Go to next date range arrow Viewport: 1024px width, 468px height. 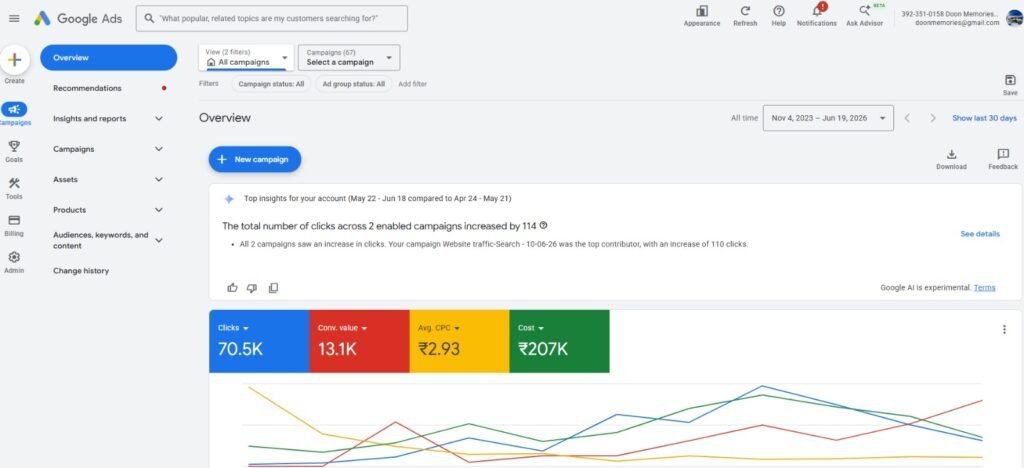(x=933, y=118)
